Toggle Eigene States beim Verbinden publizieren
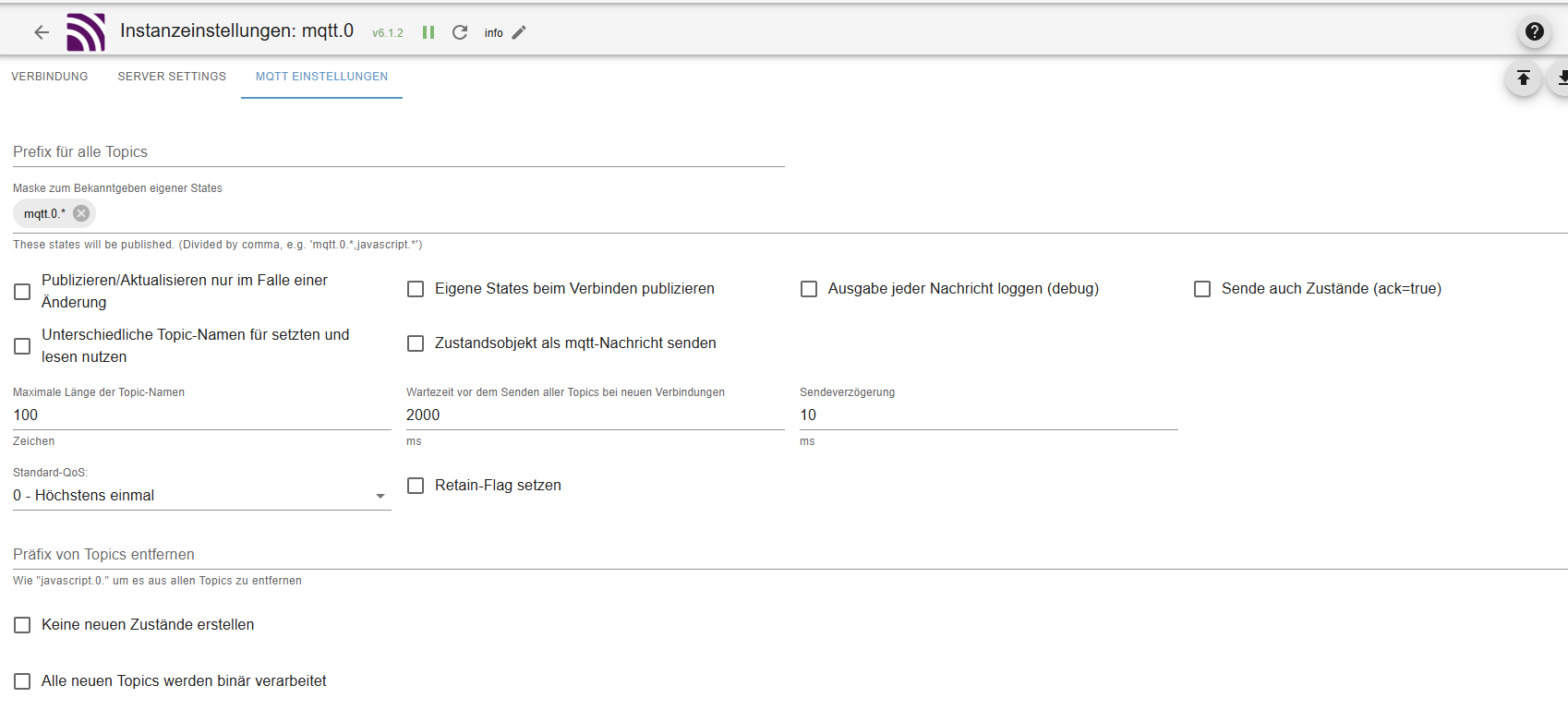This screenshot has height=722, width=1568. (x=416, y=289)
